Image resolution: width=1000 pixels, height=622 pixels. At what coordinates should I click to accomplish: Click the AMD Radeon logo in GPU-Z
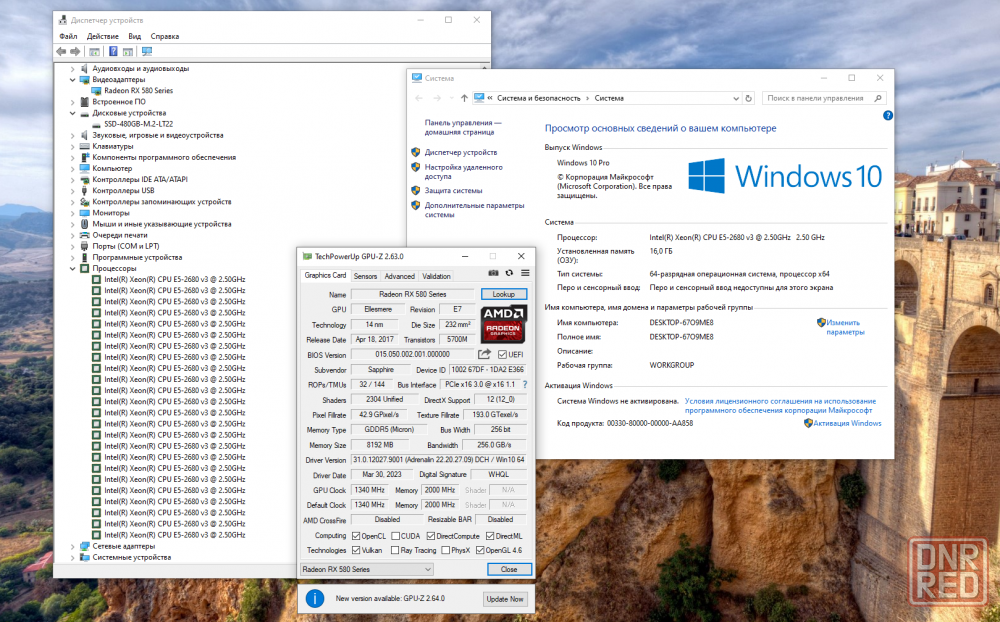click(503, 323)
